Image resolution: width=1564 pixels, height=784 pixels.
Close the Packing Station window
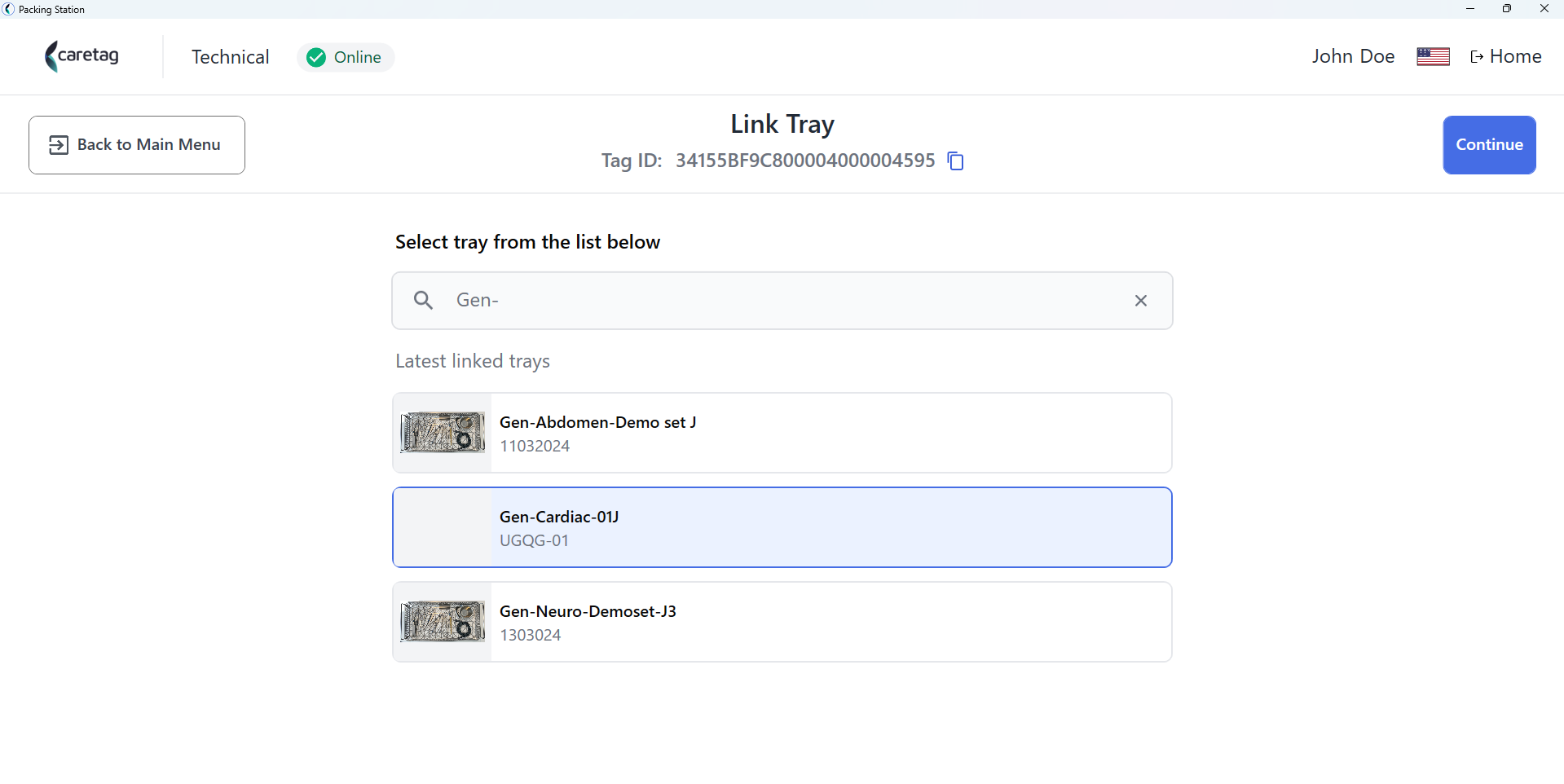1544,9
